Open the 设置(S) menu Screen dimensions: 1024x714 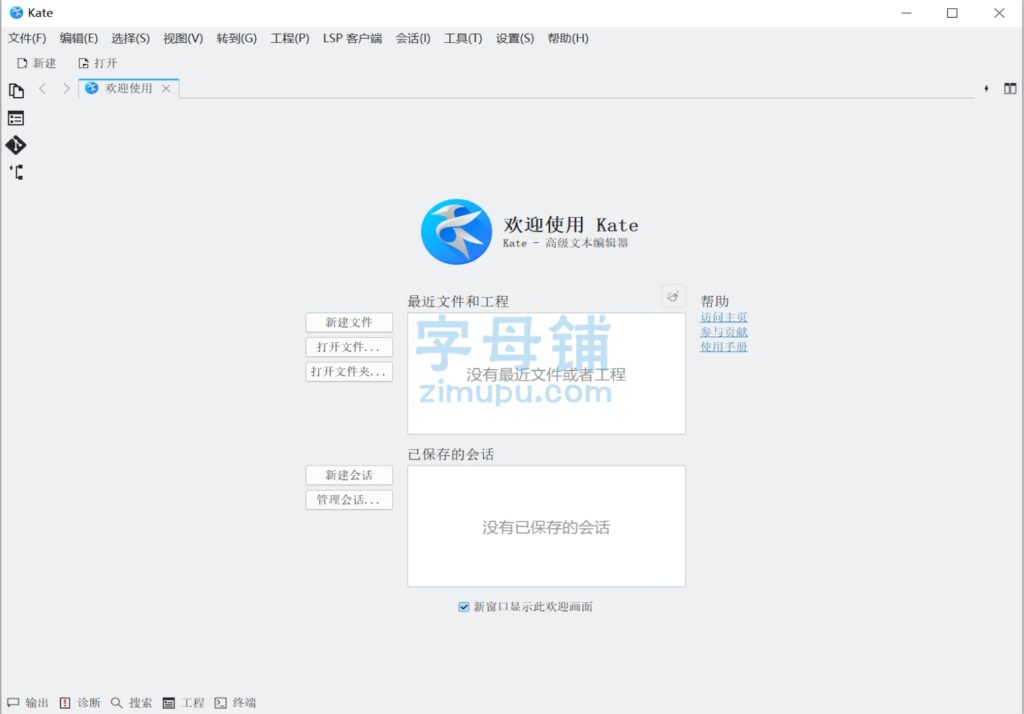point(515,38)
